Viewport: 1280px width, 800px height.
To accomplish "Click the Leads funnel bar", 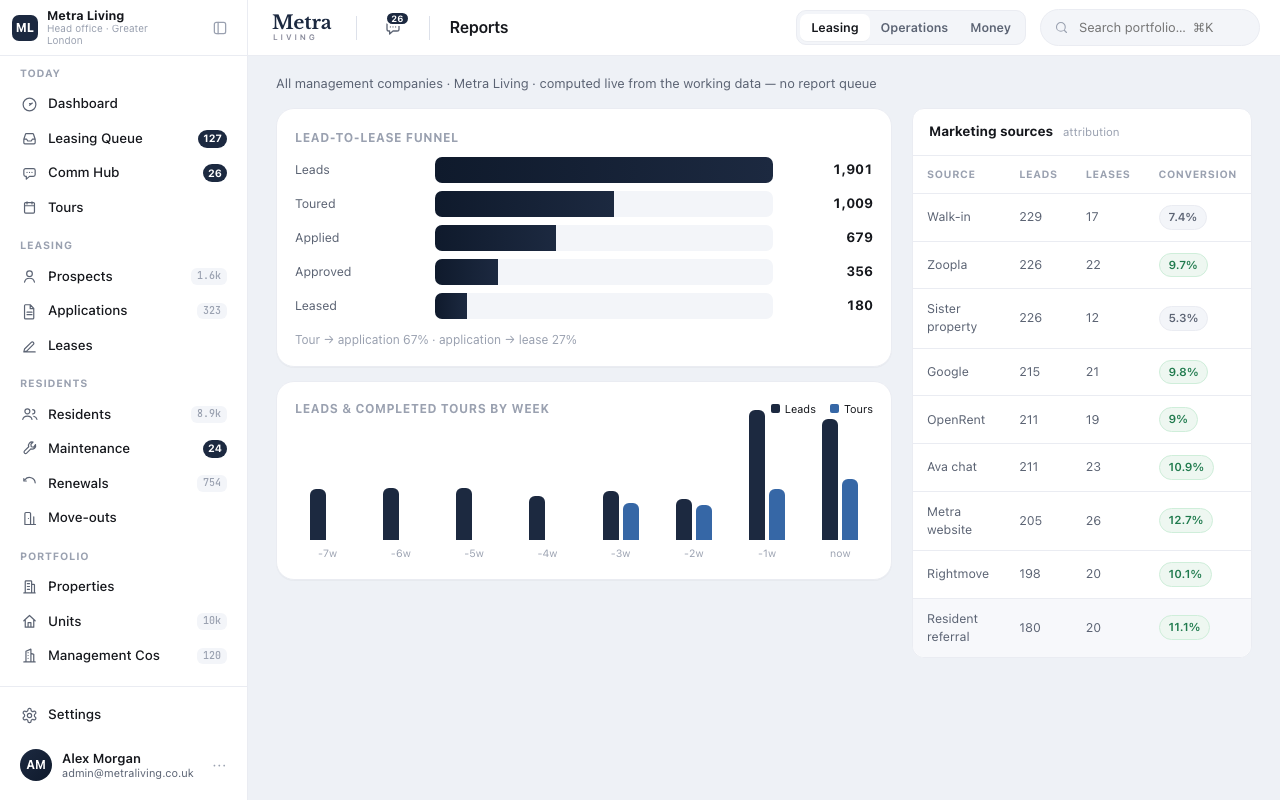I will pyautogui.click(x=604, y=170).
